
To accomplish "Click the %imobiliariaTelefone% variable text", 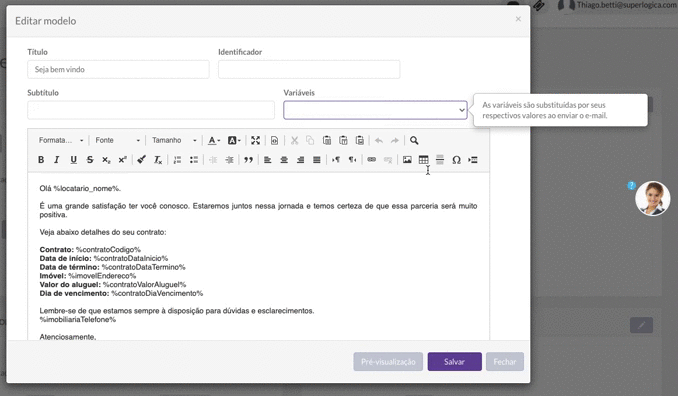I will tap(78, 319).
